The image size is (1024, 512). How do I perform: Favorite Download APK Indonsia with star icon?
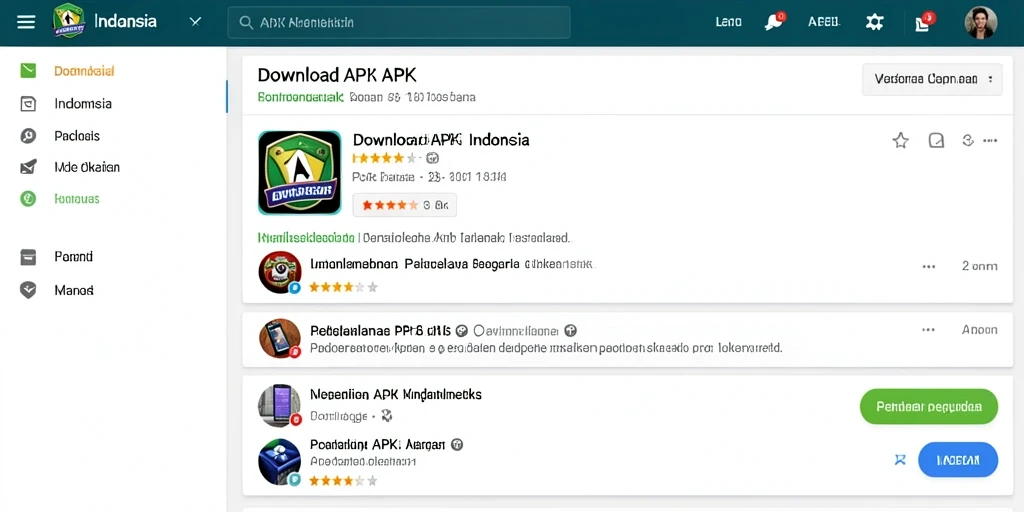coord(901,140)
